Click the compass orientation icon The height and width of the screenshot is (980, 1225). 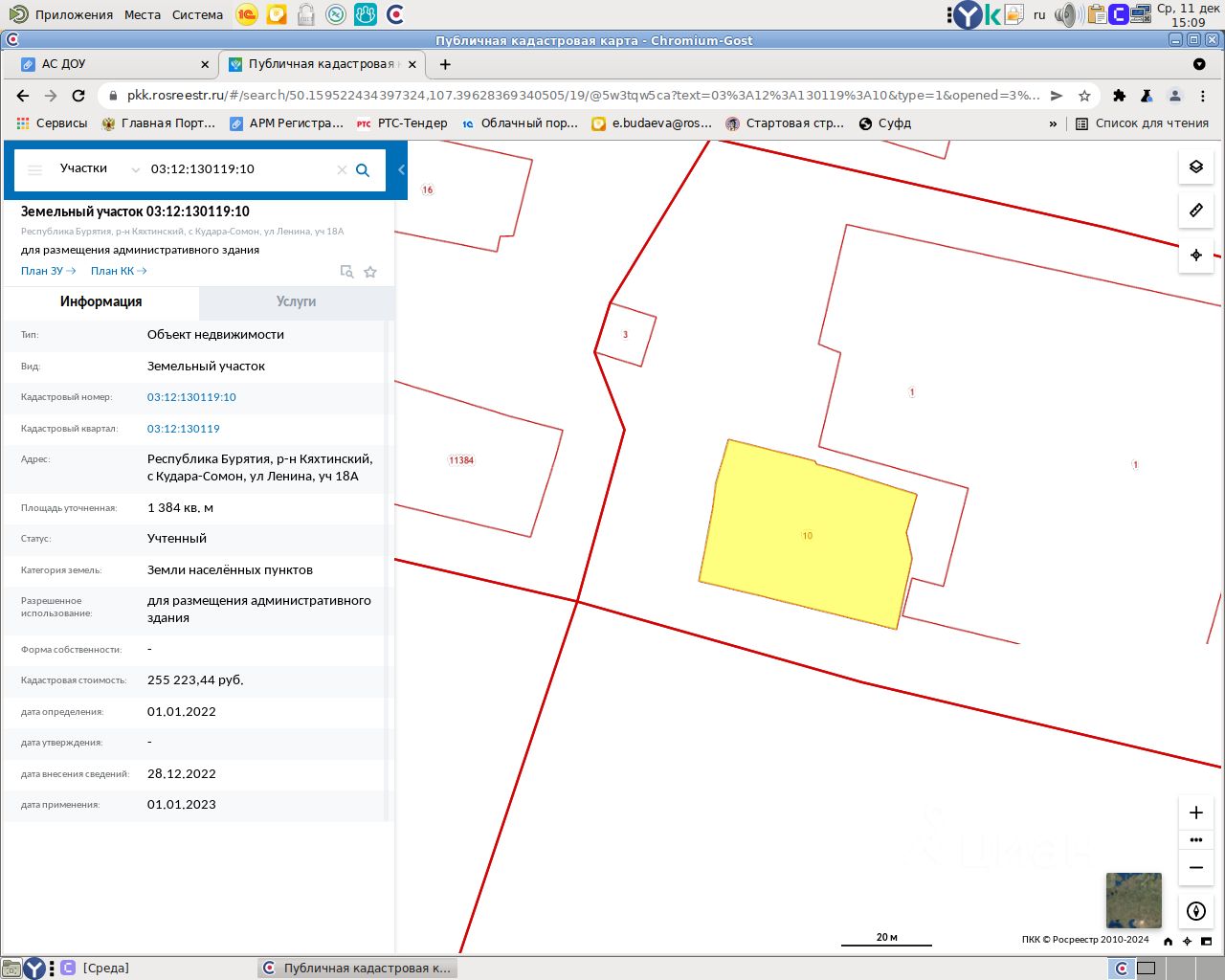point(1196,911)
